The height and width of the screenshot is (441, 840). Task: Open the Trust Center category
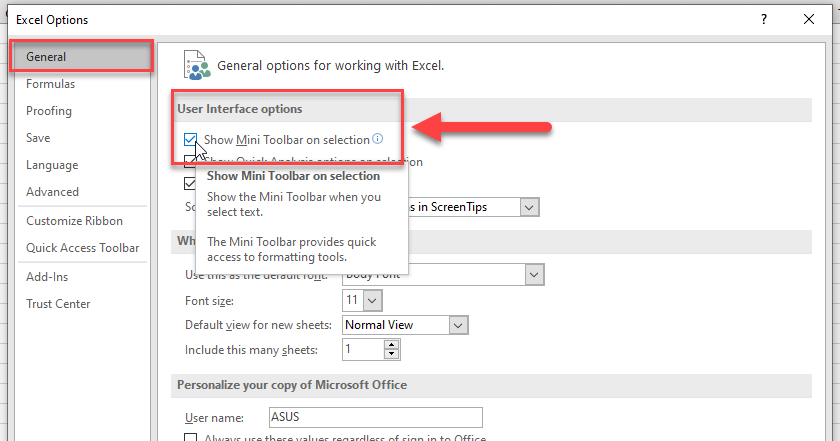click(58, 304)
